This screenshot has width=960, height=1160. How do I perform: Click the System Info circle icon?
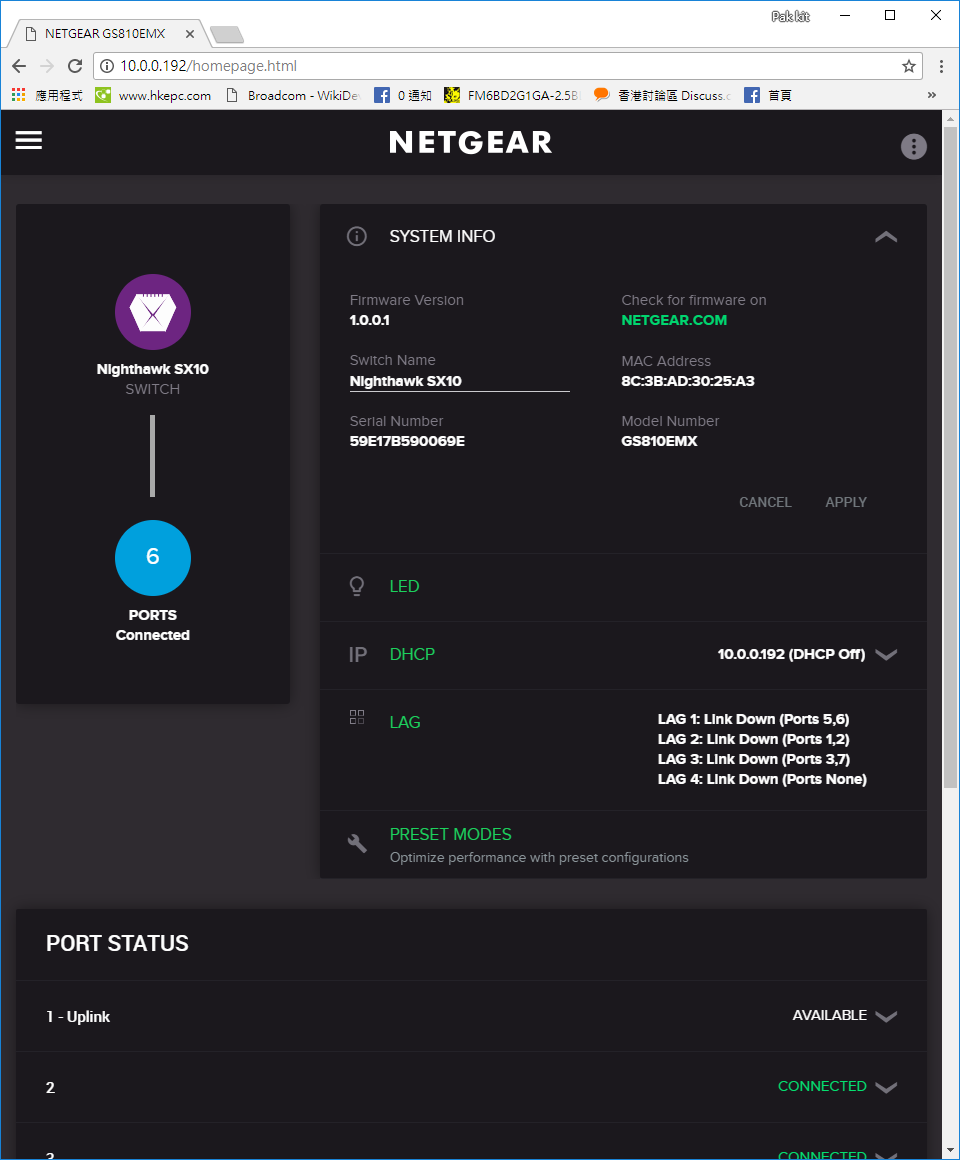click(356, 237)
